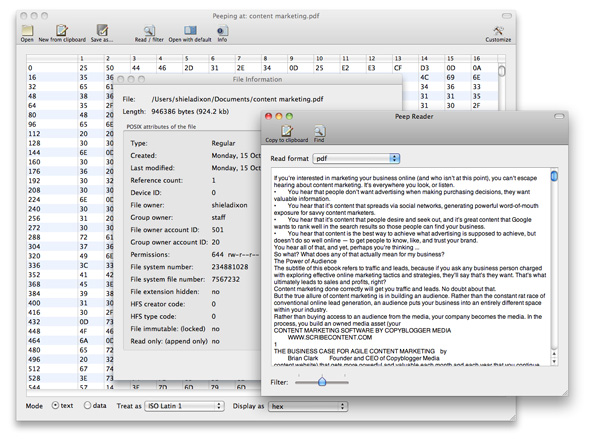590x439 pixels.
Task: Click the Peep Reader text scrollbar thumb
Action: (554, 176)
